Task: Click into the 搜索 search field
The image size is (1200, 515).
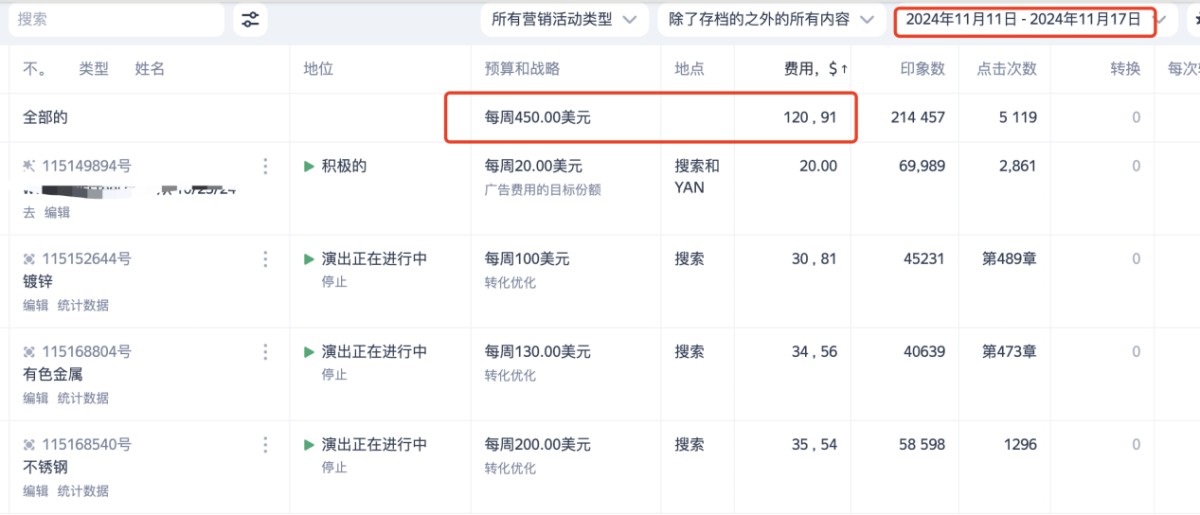Action: click(x=115, y=19)
